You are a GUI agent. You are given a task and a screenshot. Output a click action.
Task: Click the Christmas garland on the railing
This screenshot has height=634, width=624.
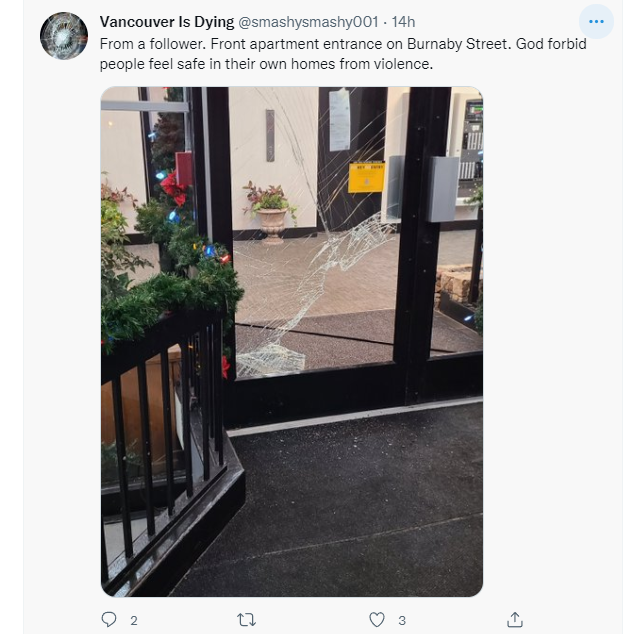(170, 283)
